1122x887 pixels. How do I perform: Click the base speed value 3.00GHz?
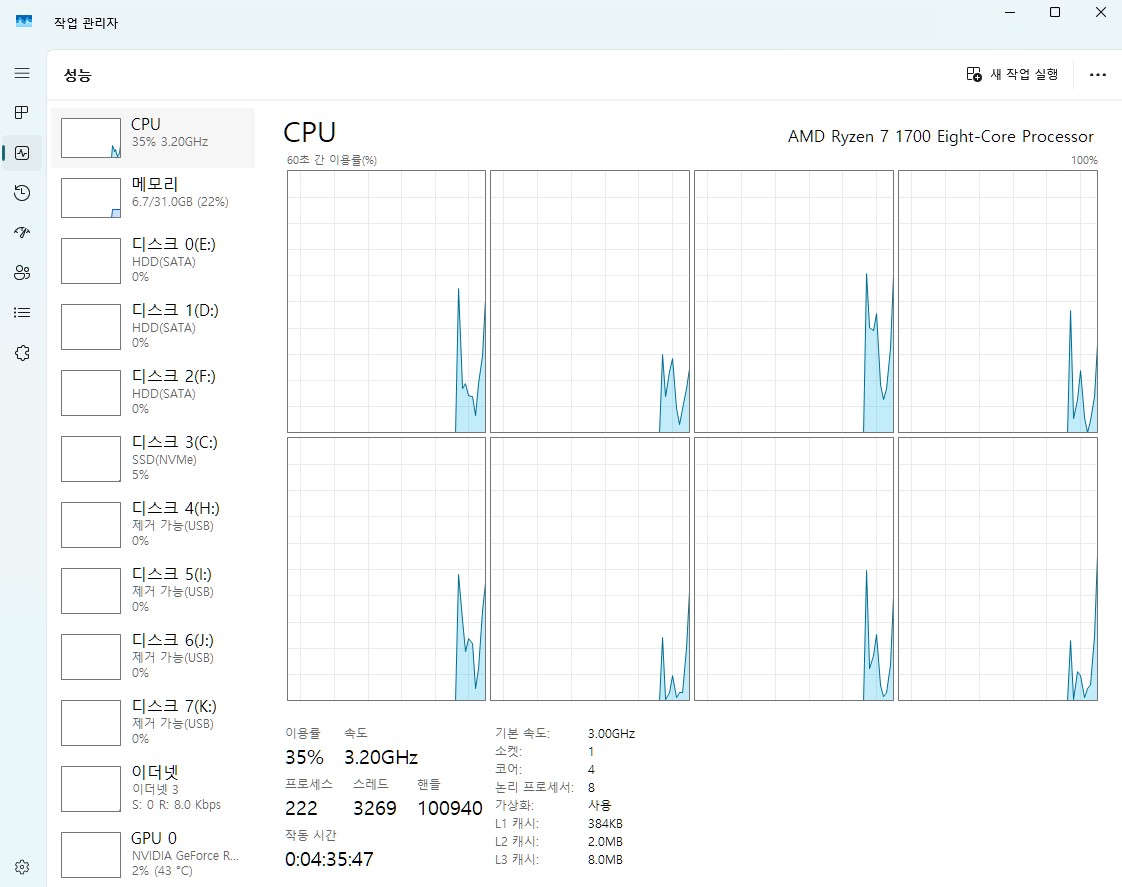(611, 734)
